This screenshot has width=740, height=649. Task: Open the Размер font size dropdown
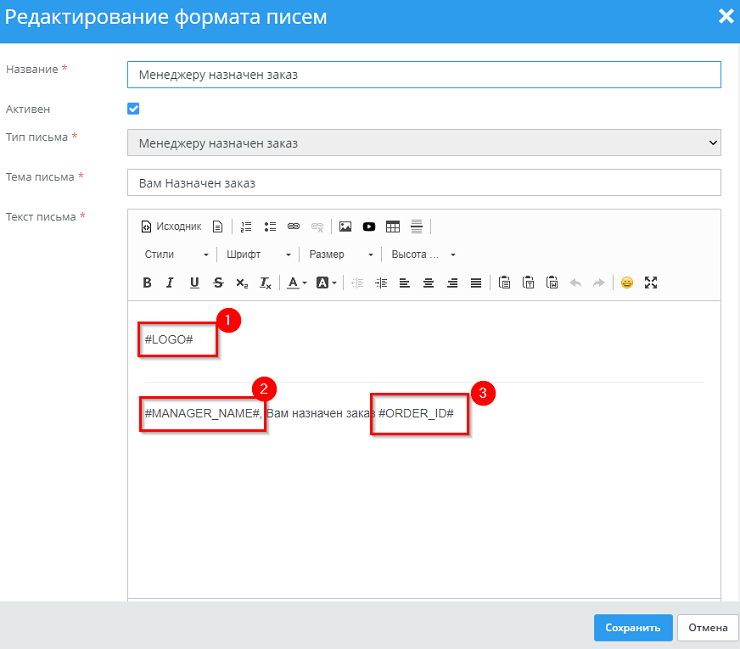click(341, 255)
